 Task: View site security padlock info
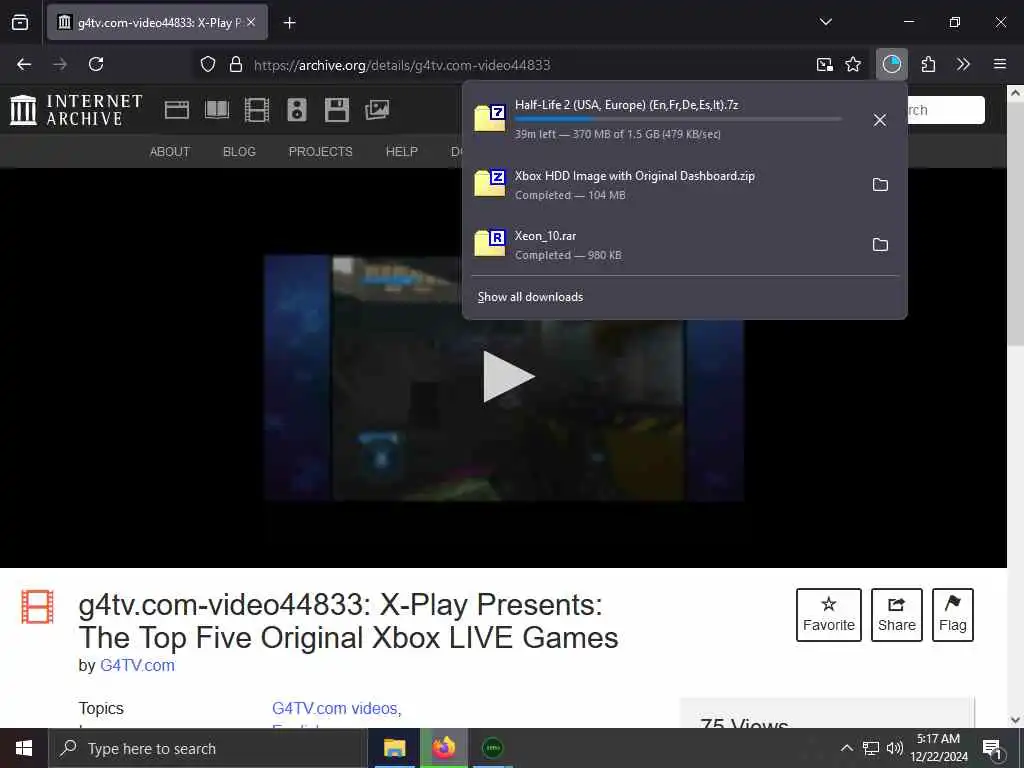click(236, 64)
